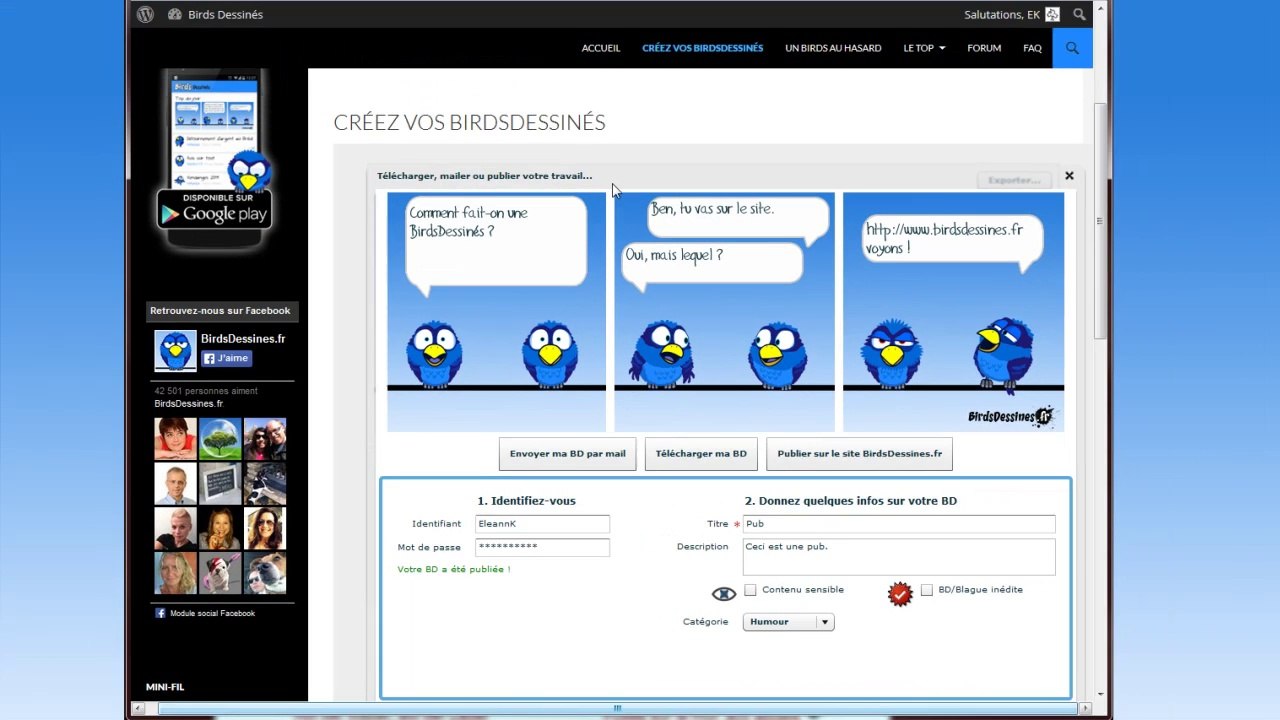The height and width of the screenshot is (720, 1280).
Task: Click the WordPress logo icon
Action: point(145,14)
